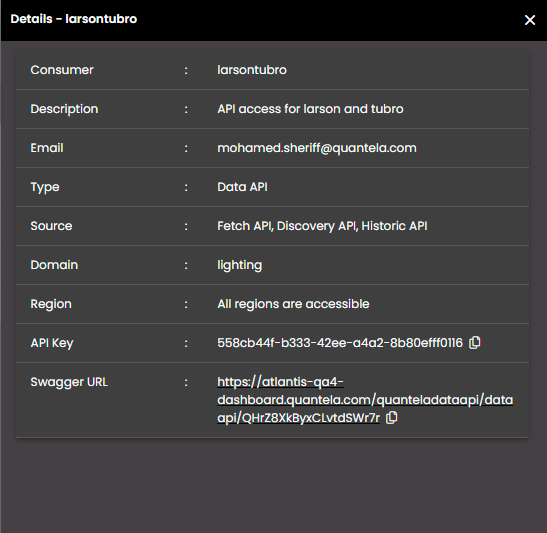This screenshot has height=533, width=547.
Task: Click the 'Swagger URL' field label
Action: point(69,382)
